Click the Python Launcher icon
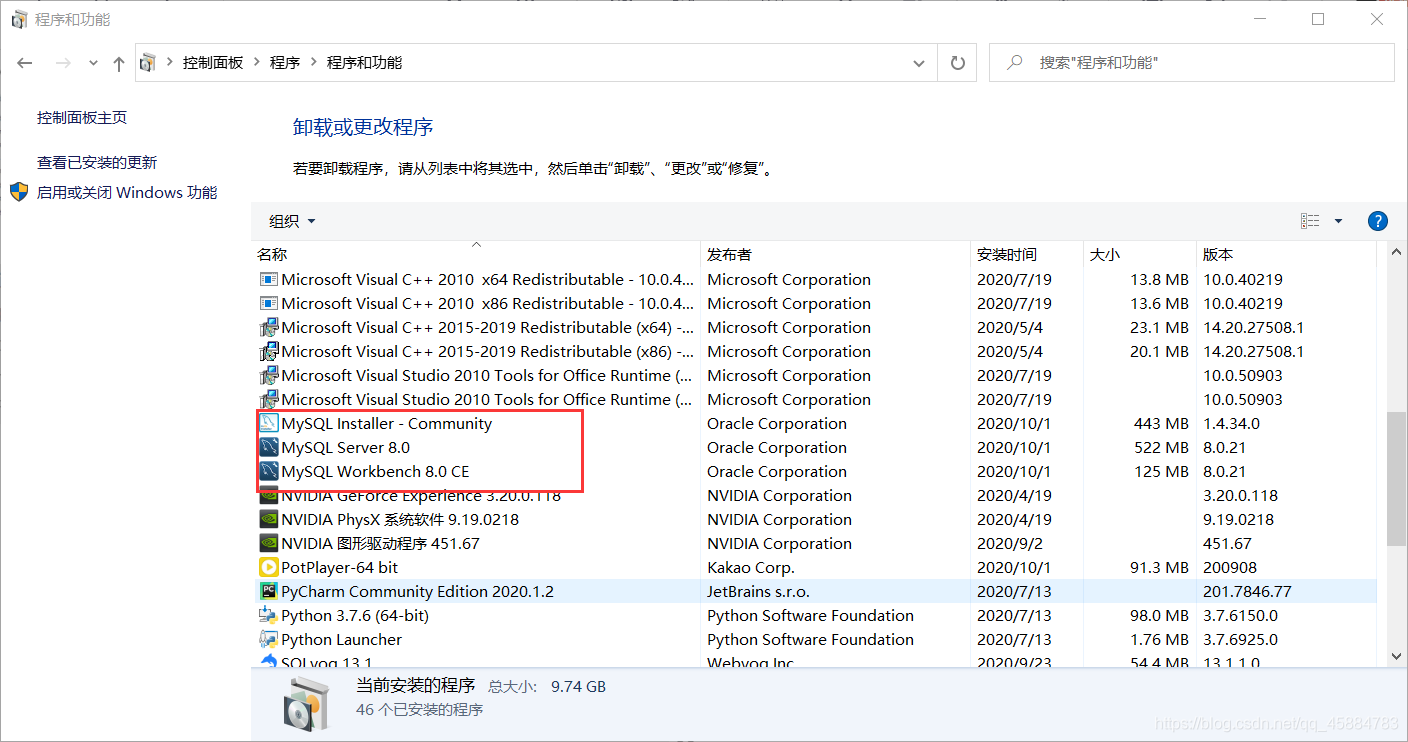Viewport: 1408px width, 742px height. (268, 640)
